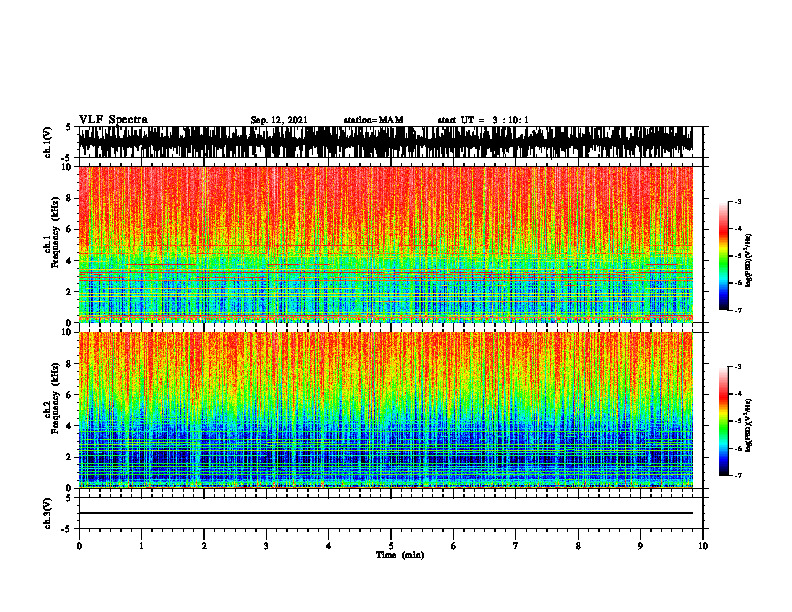Click the "0" tick on the Time axis
The width and height of the screenshot is (792, 612).
click(79, 546)
